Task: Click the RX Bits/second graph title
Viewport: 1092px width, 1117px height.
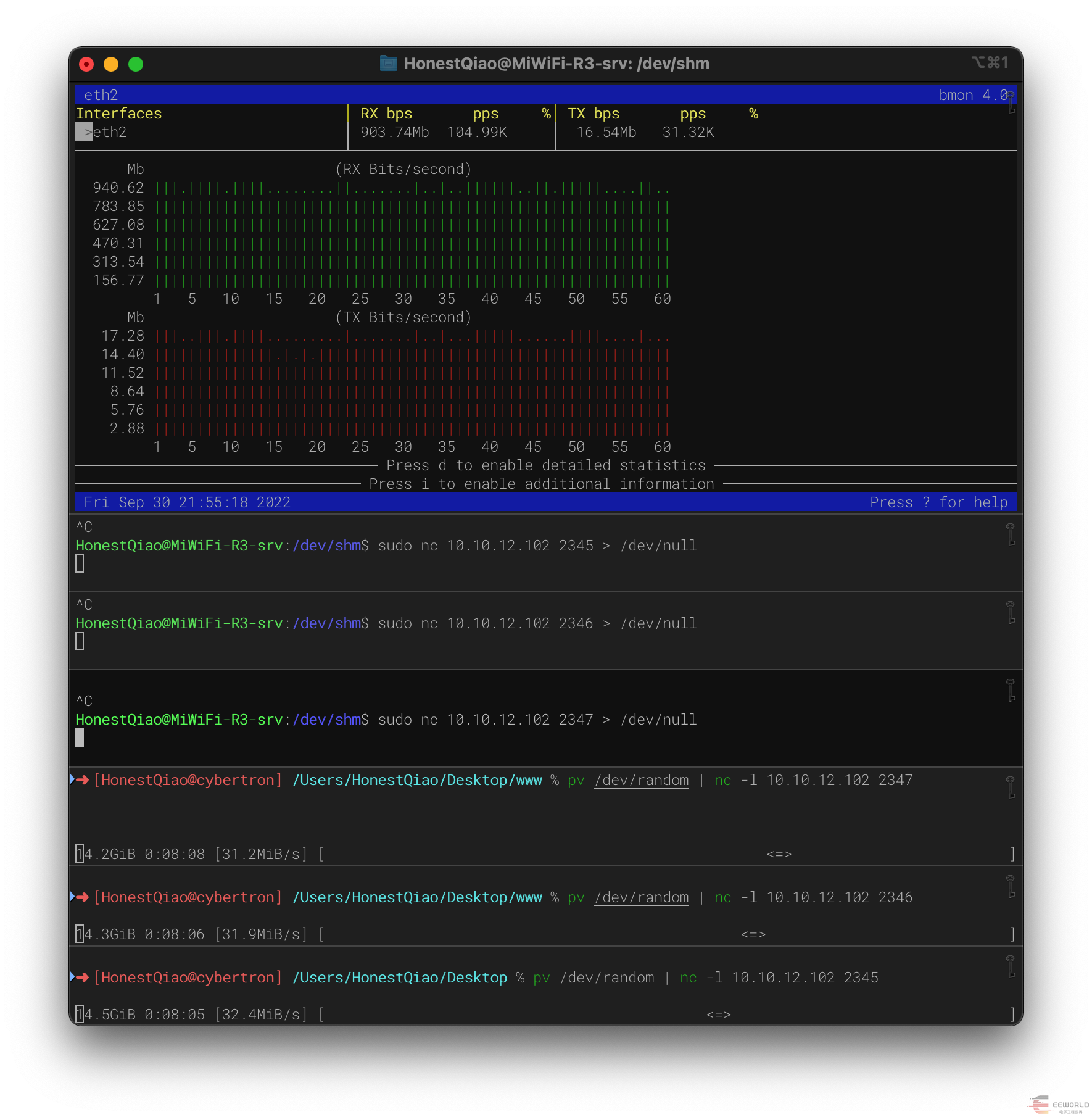Action: click(403, 169)
